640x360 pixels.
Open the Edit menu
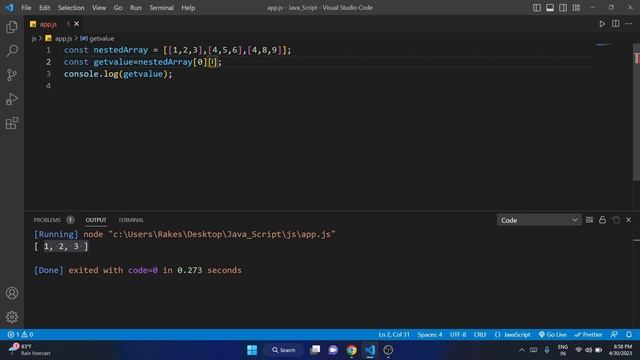[44, 8]
